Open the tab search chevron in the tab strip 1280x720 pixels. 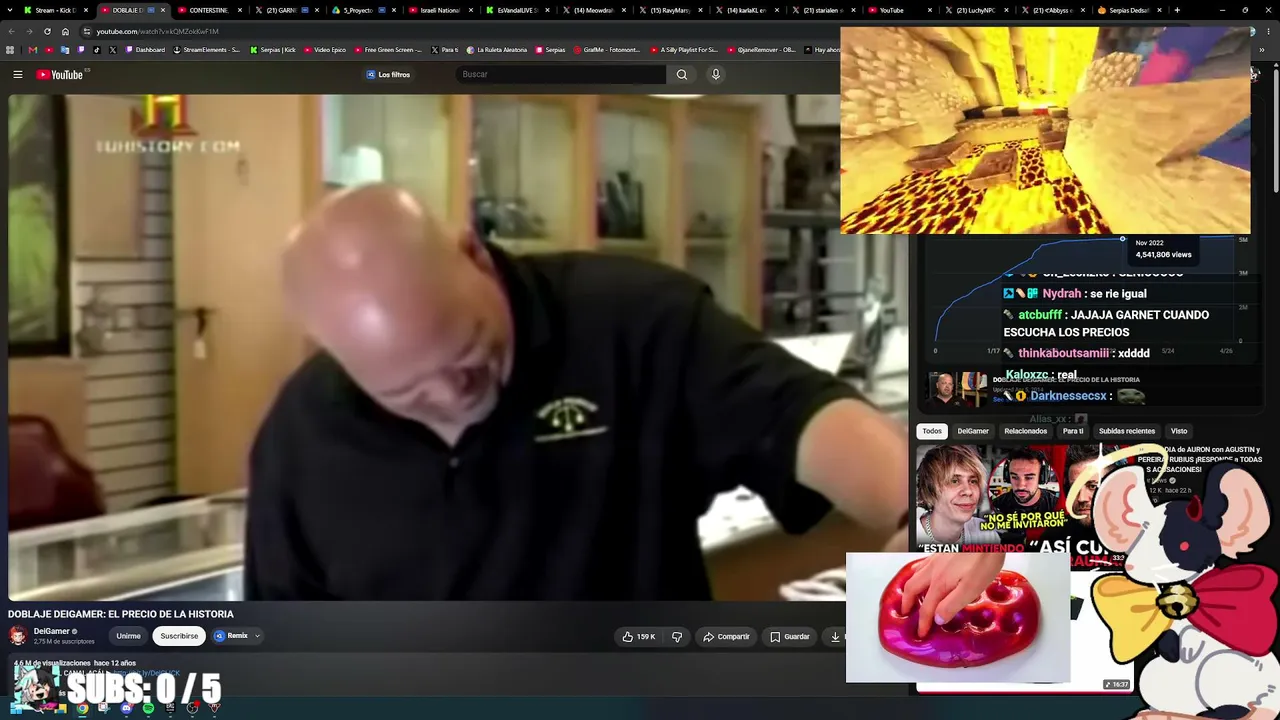point(8,10)
